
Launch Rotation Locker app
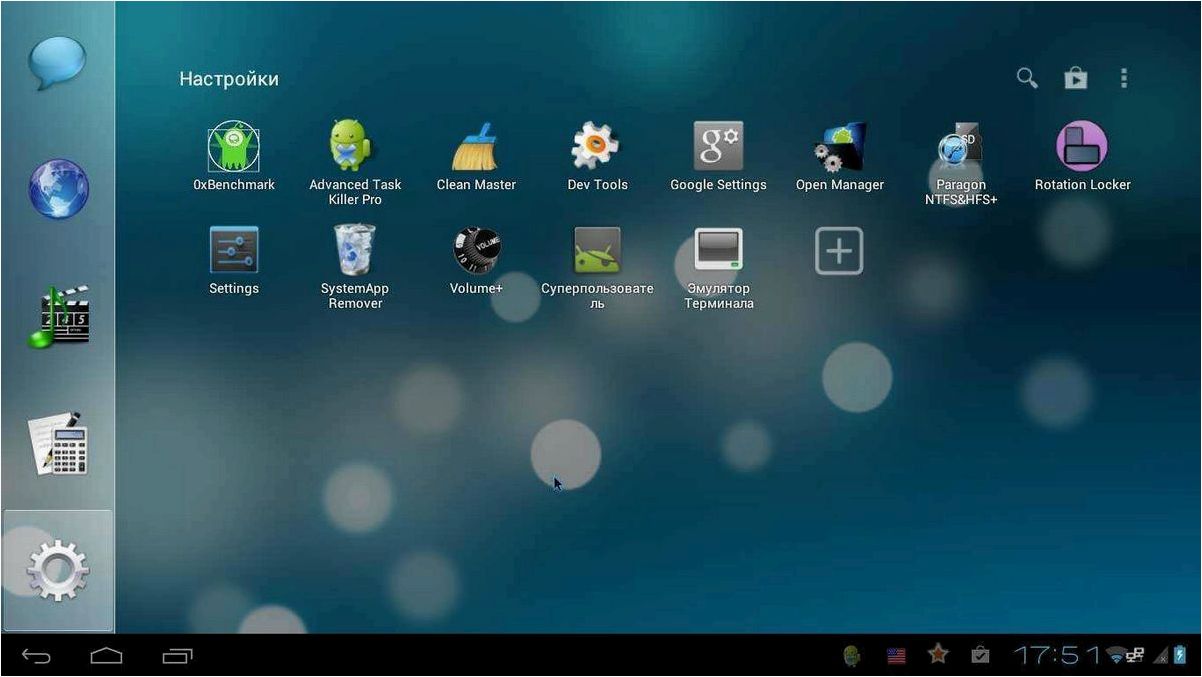point(1082,146)
